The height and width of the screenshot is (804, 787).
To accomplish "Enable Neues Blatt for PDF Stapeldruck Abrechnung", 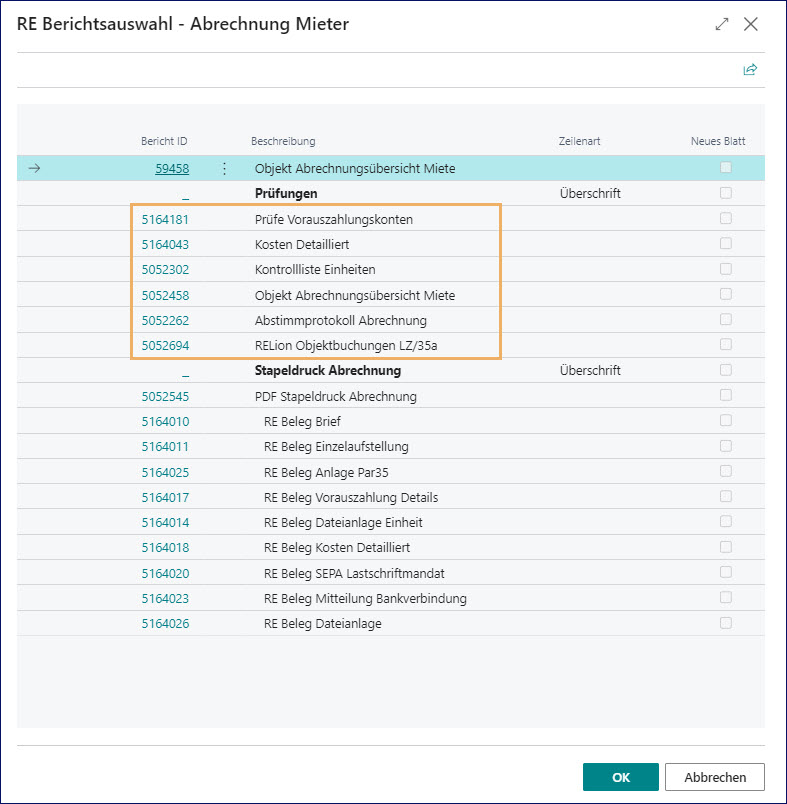I will pyautogui.click(x=726, y=396).
